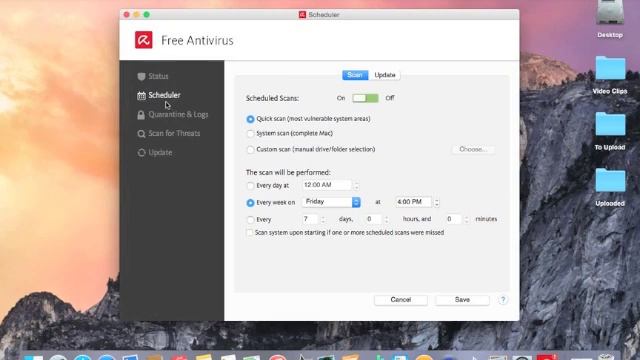The width and height of the screenshot is (640, 360).
Task: Click the minutes interval stepper
Action: pyautogui.click(x=467, y=220)
